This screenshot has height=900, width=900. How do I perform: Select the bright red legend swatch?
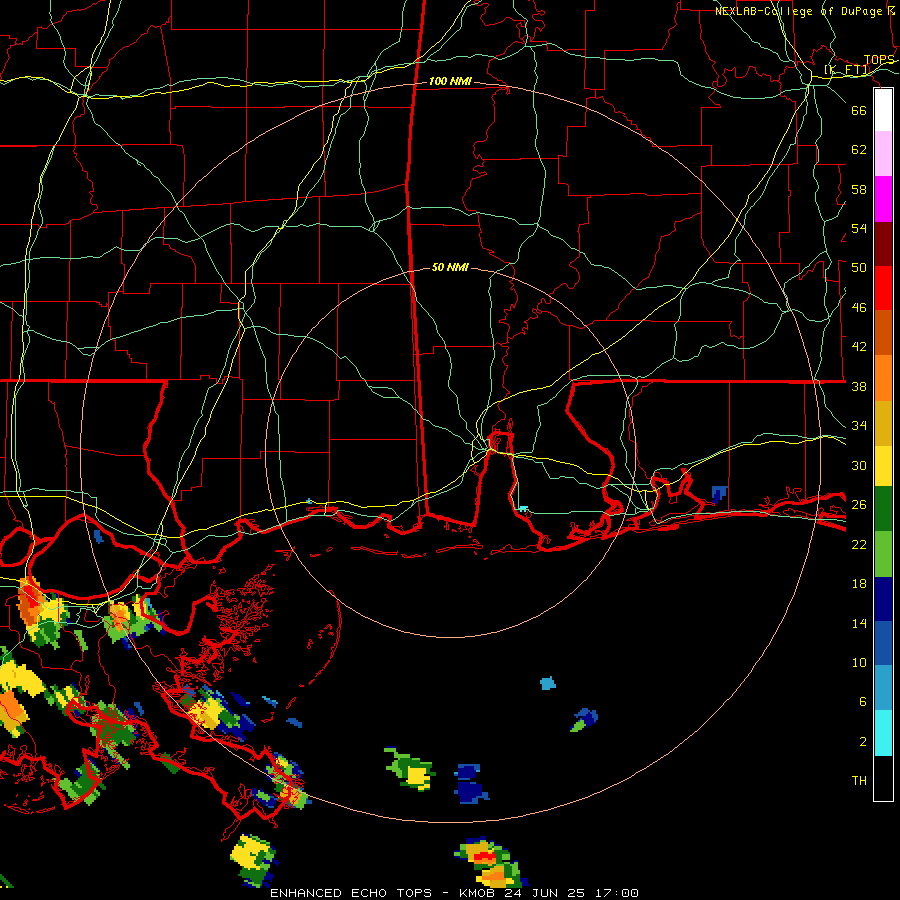(883, 288)
